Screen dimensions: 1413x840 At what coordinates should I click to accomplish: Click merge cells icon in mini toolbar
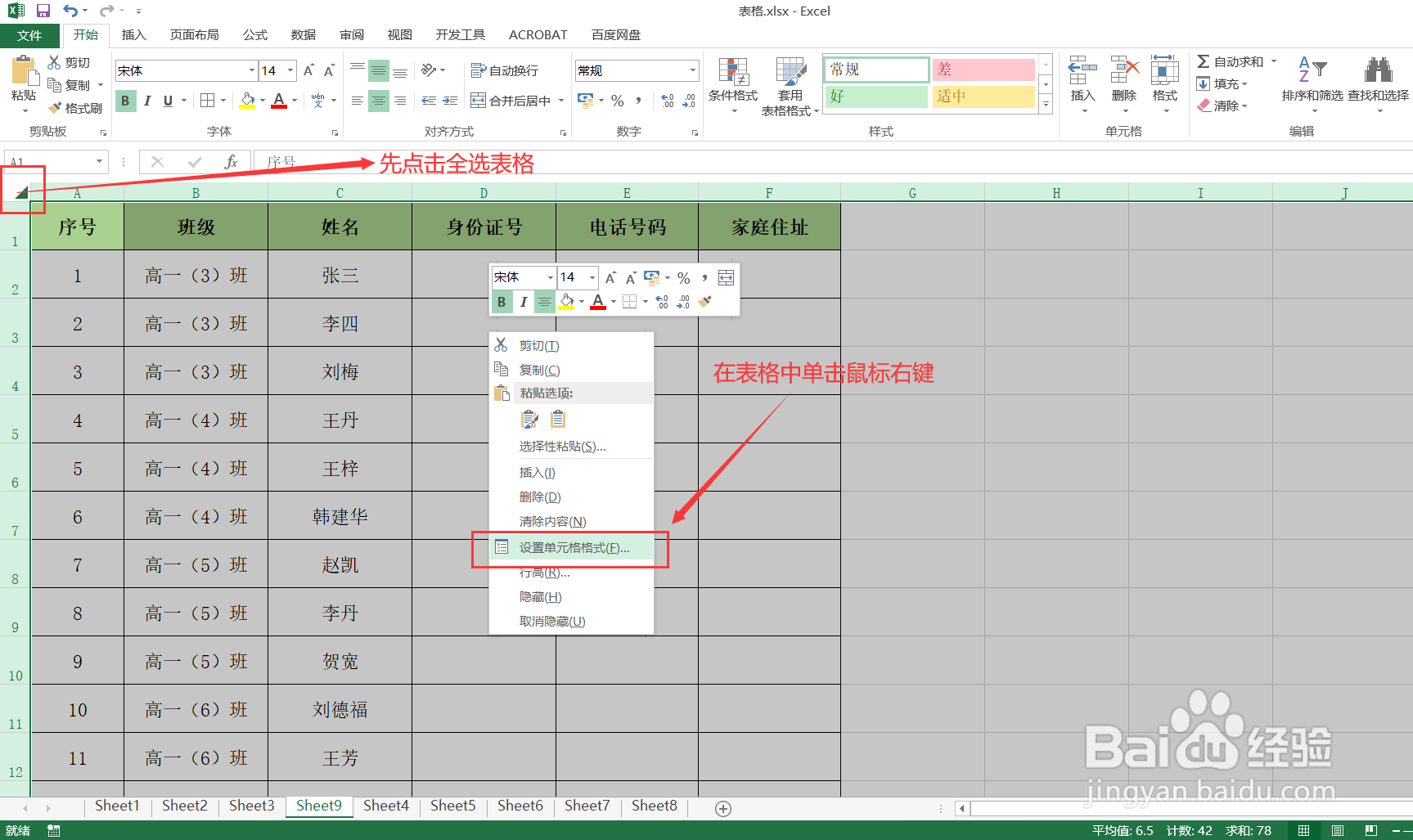[726, 277]
